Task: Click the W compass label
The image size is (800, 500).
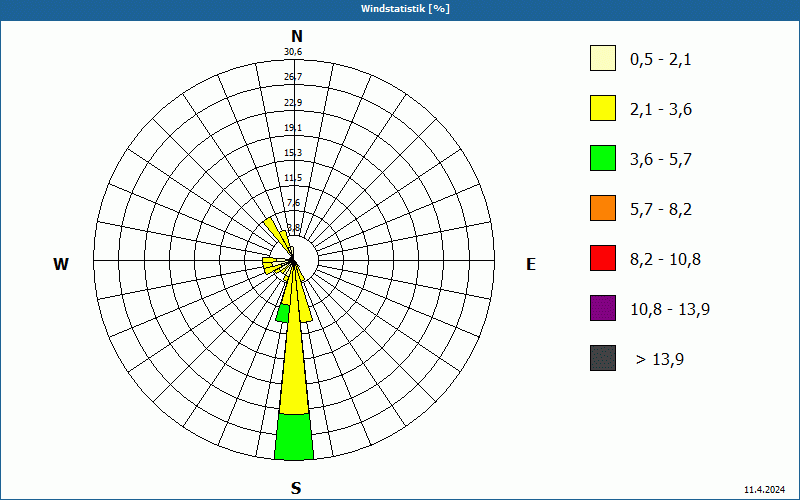Action: 61,264
